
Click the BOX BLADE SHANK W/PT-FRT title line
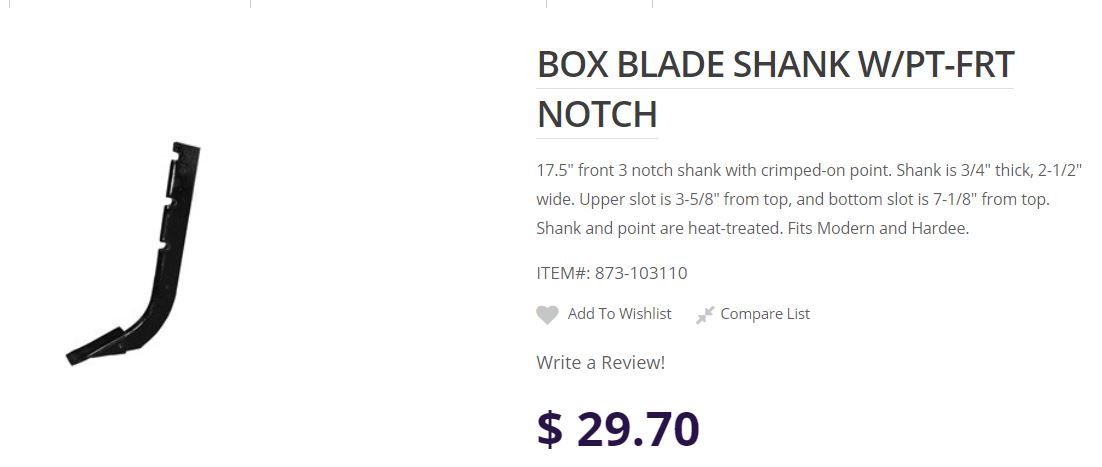pyautogui.click(x=775, y=65)
